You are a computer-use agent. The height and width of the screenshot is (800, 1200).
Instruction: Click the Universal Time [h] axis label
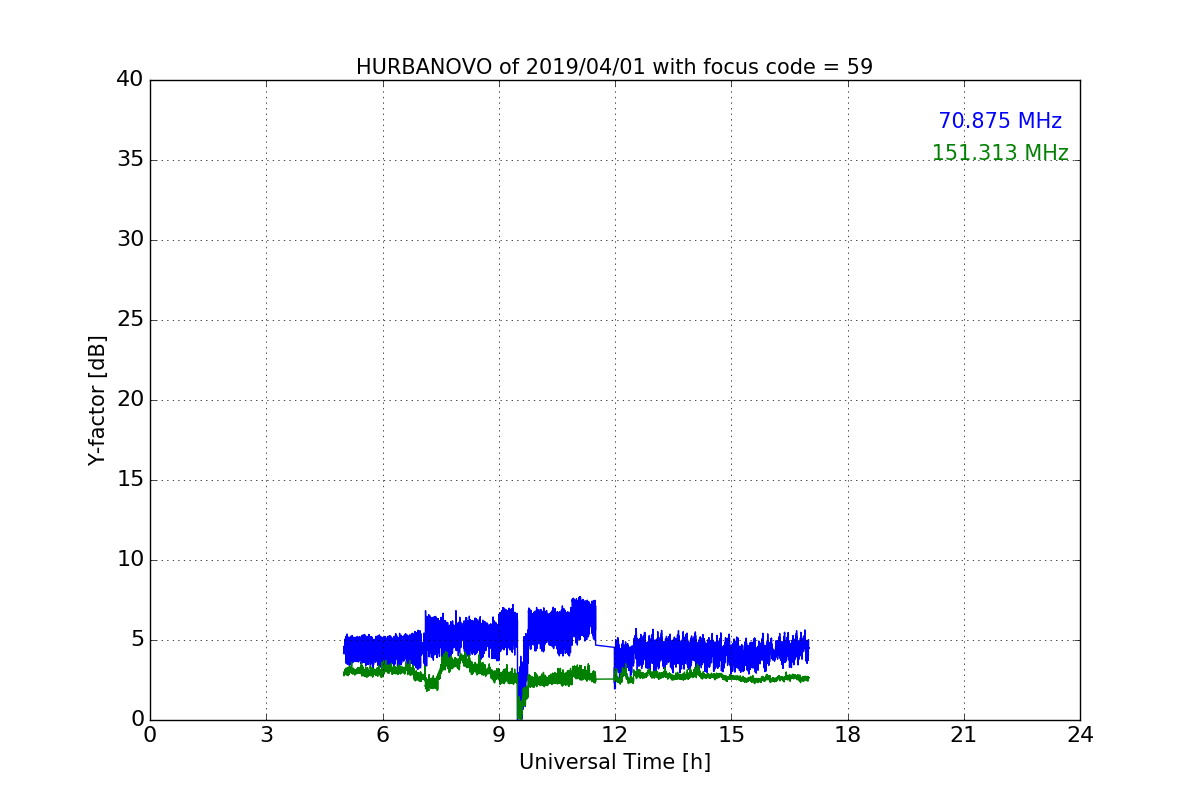click(x=614, y=762)
